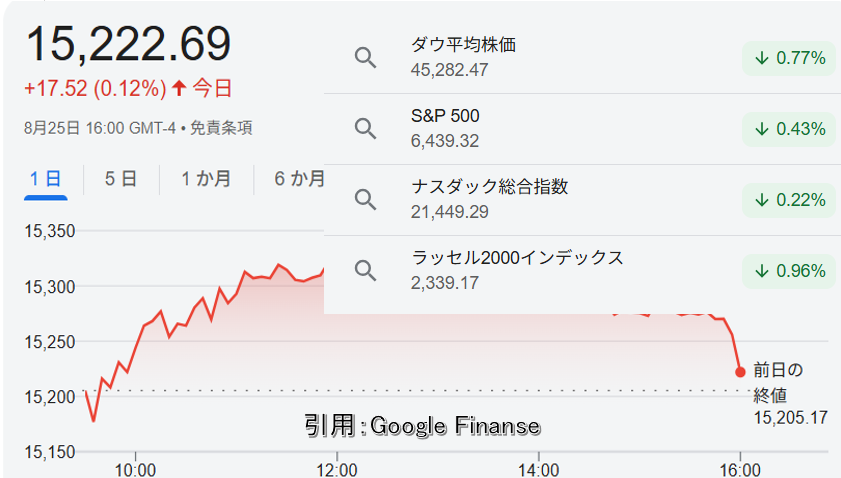Image resolution: width=841 pixels, height=478 pixels.
Task: Select the 0.96% down change badge
Action: tap(789, 271)
